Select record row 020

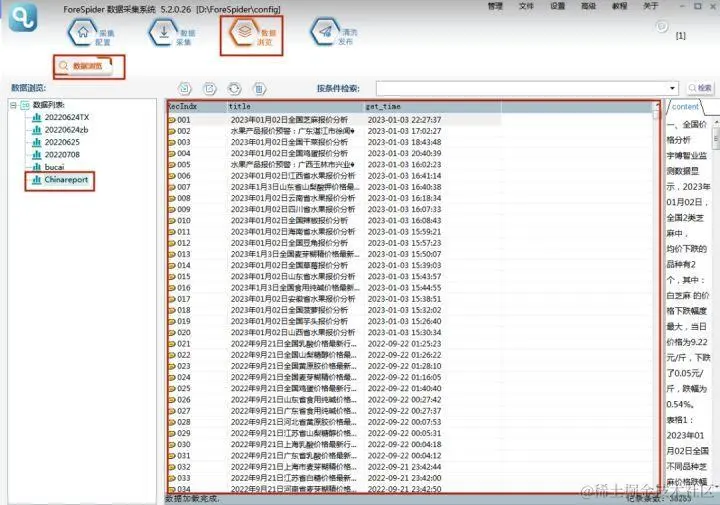(x=334, y=333)
